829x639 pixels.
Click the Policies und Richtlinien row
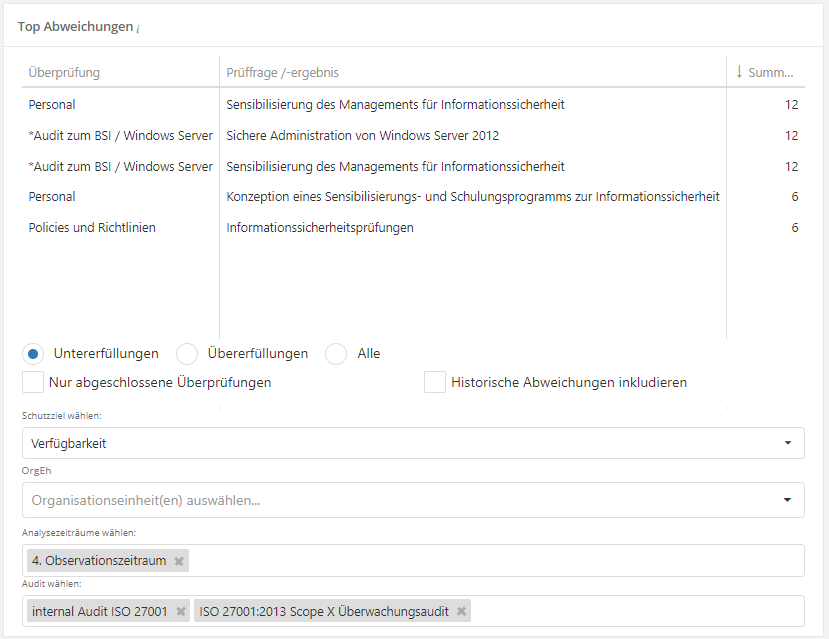tap(92, 228)
